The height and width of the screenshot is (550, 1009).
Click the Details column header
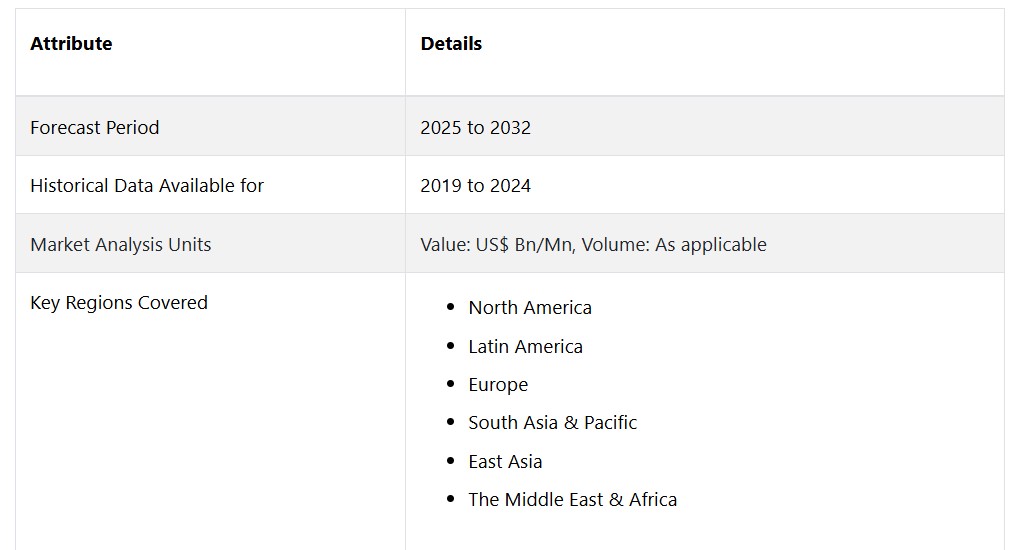451,44
